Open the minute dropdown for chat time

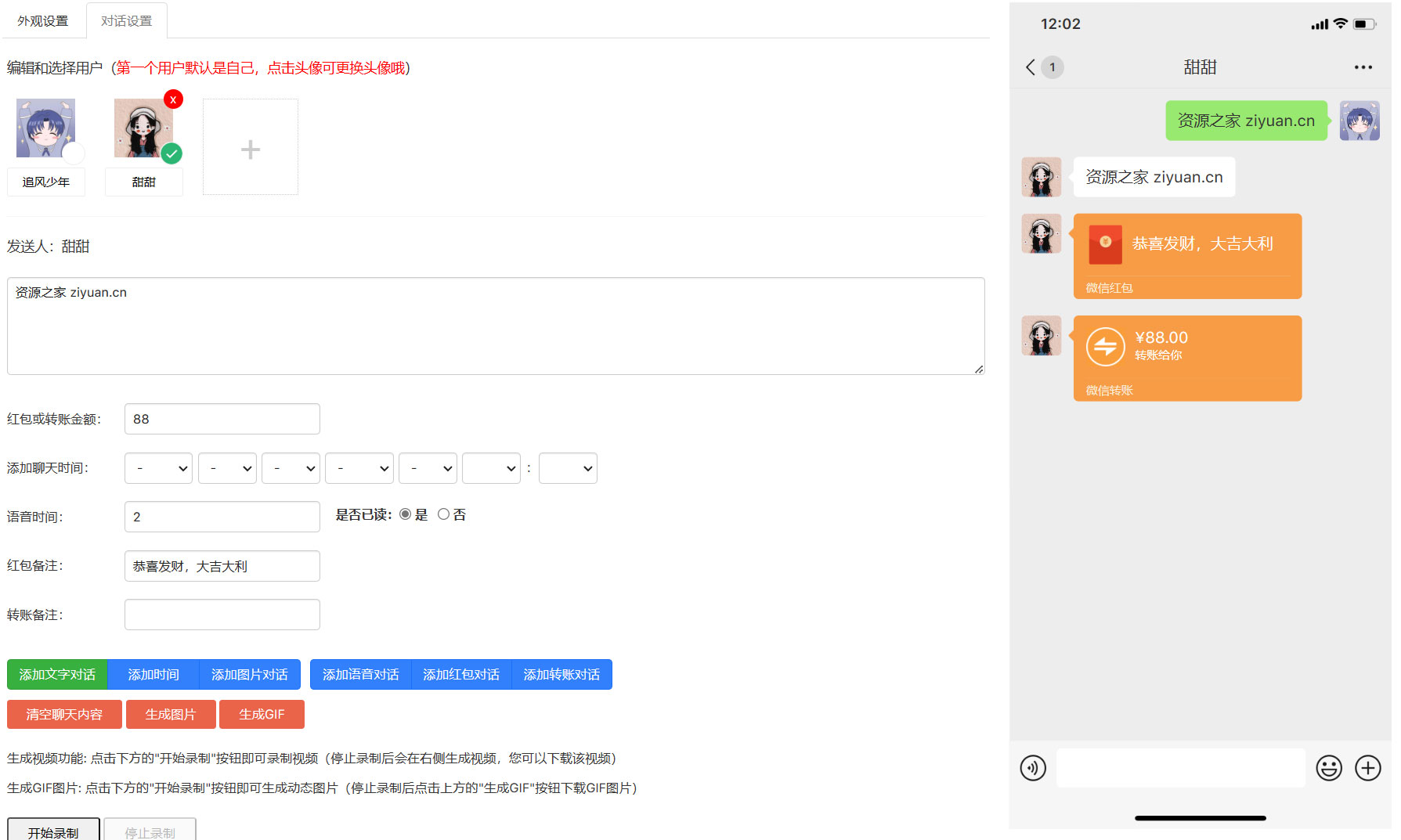tap(568, 467)
